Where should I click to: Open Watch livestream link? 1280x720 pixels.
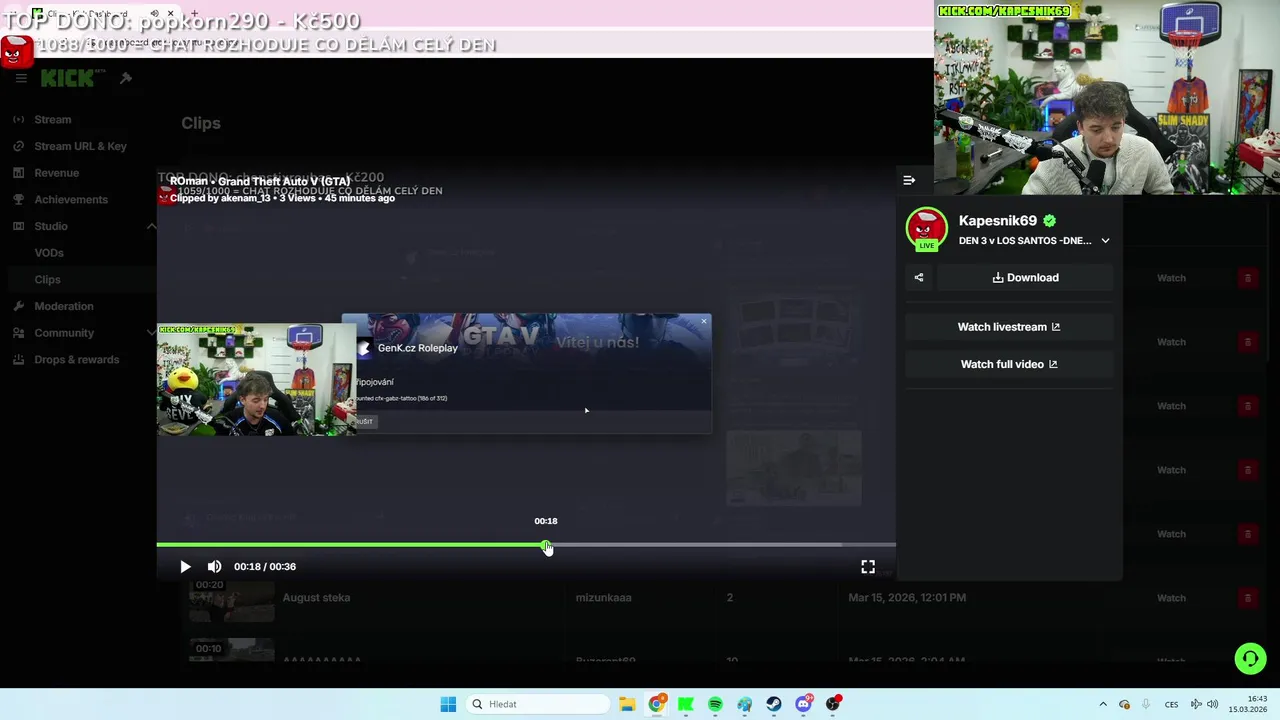[1009, 327]
